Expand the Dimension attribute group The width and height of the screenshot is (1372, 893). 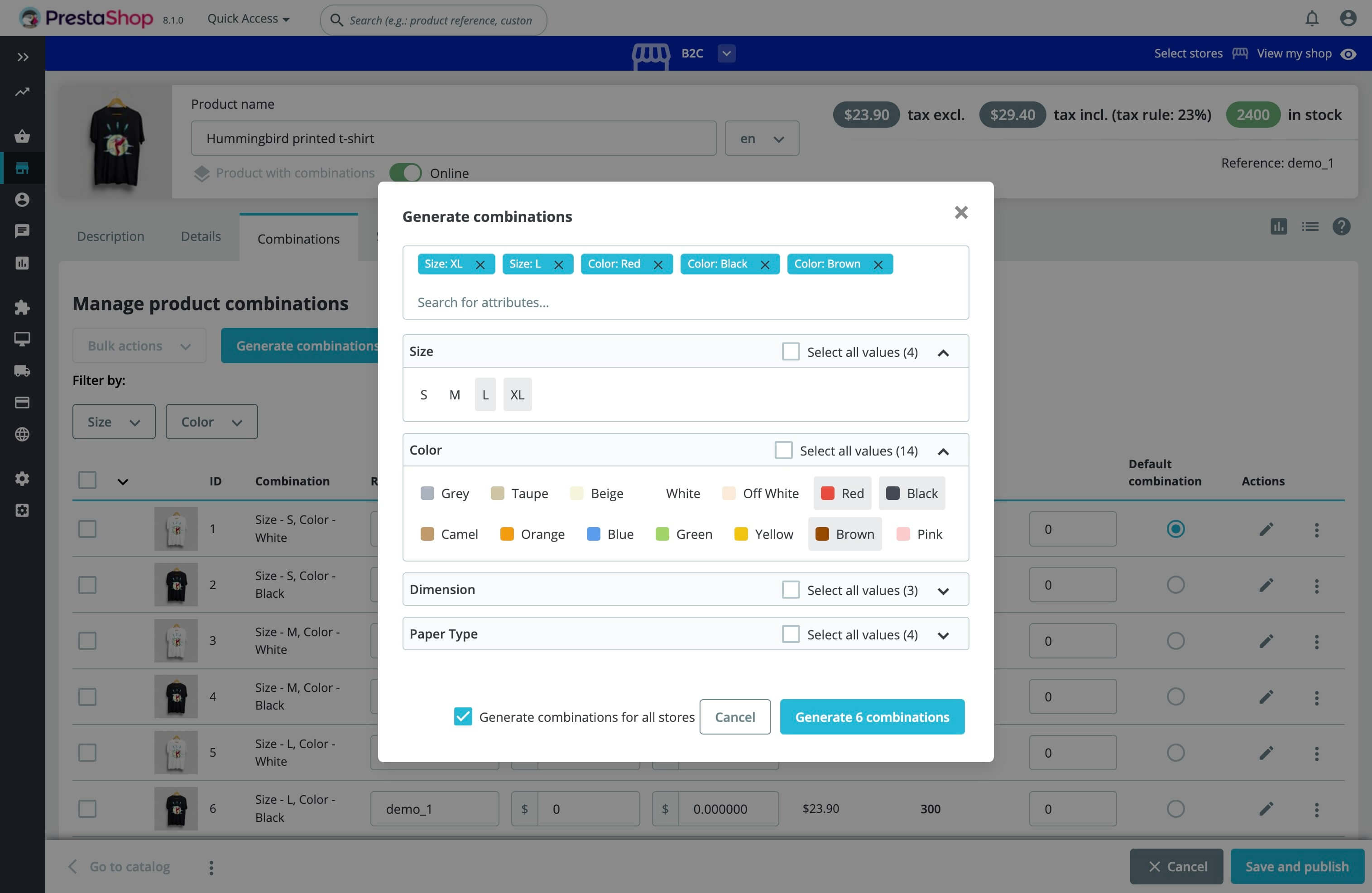[943, 591]
